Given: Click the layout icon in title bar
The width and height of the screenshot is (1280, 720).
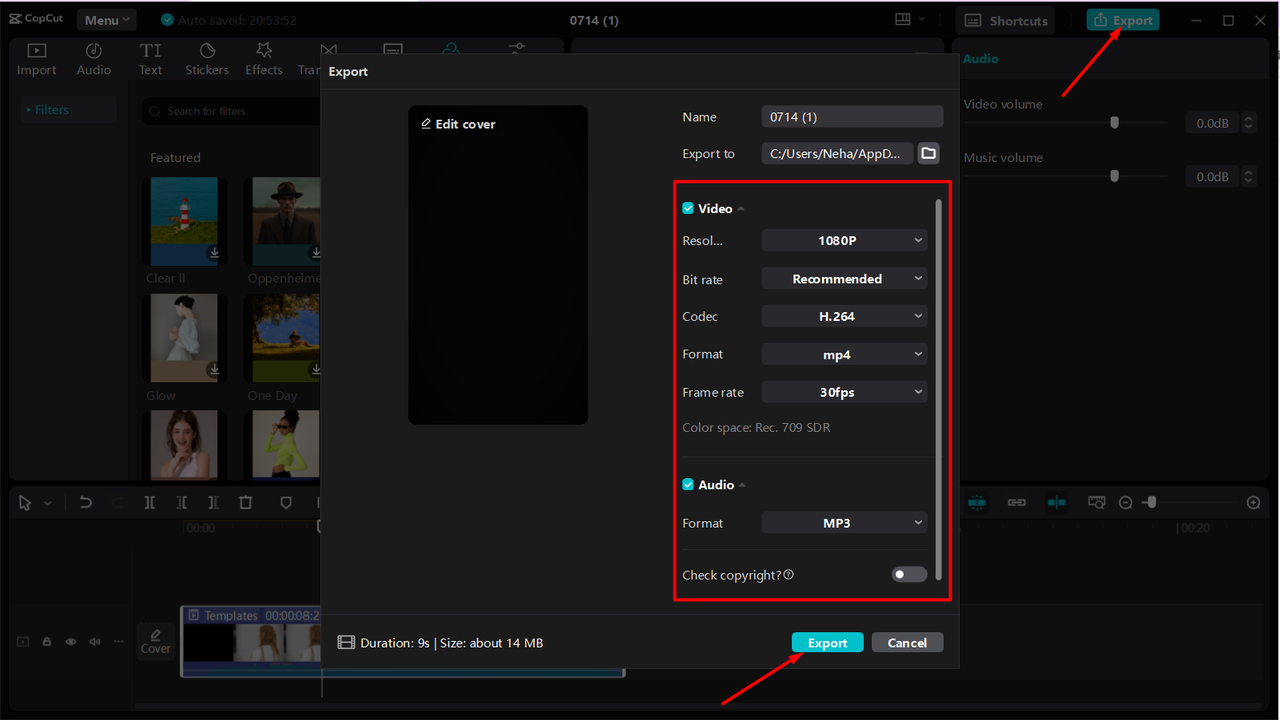Looking at the screenshot, I should [x=903, y=19].
